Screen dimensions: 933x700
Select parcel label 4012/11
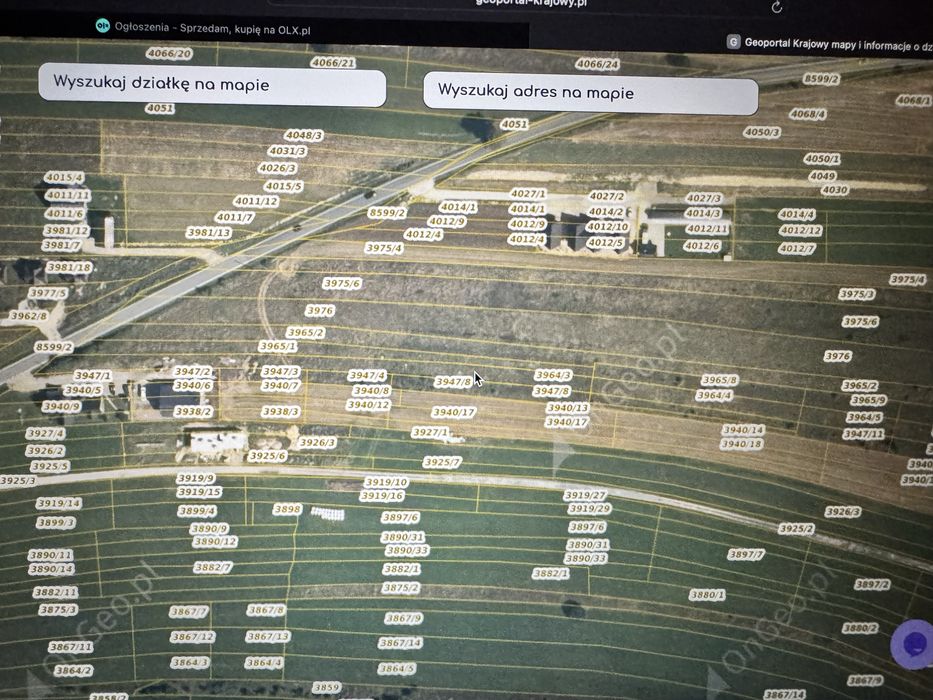click(x=706, y=229)
